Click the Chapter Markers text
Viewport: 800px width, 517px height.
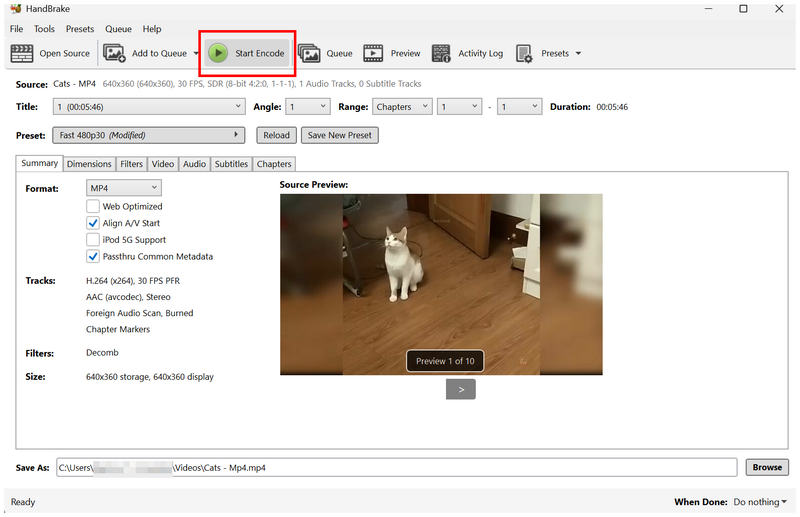pos(118,330)
